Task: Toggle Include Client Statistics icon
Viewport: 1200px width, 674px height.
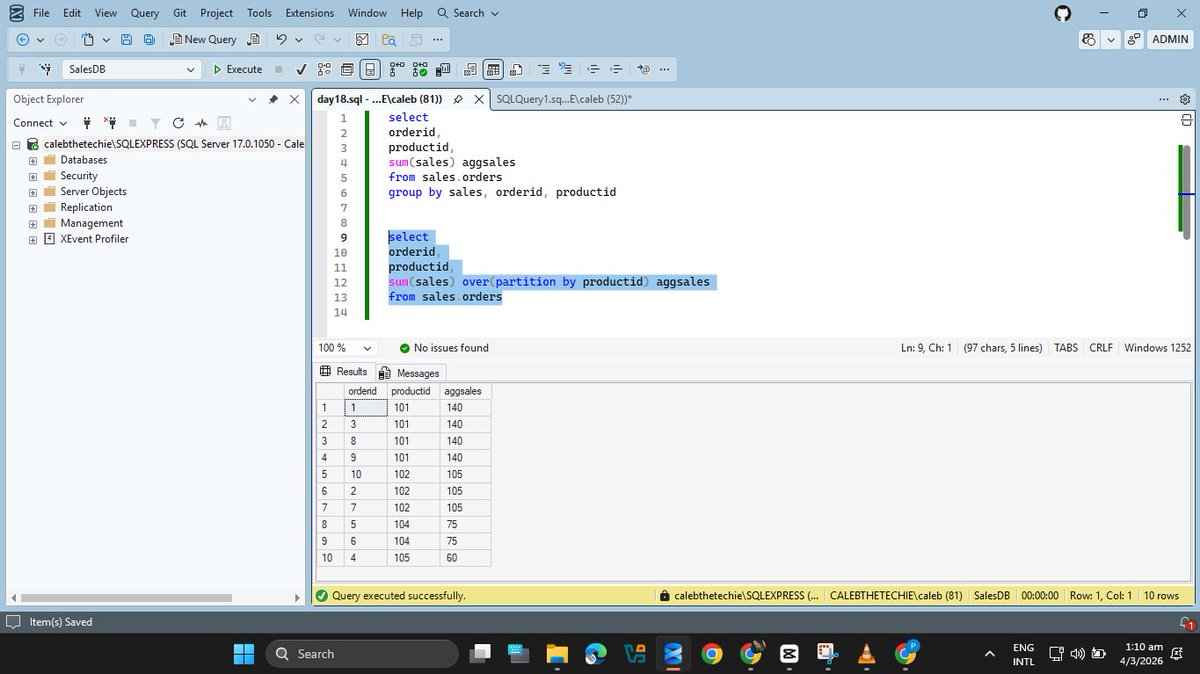Action: pos(443,69)
